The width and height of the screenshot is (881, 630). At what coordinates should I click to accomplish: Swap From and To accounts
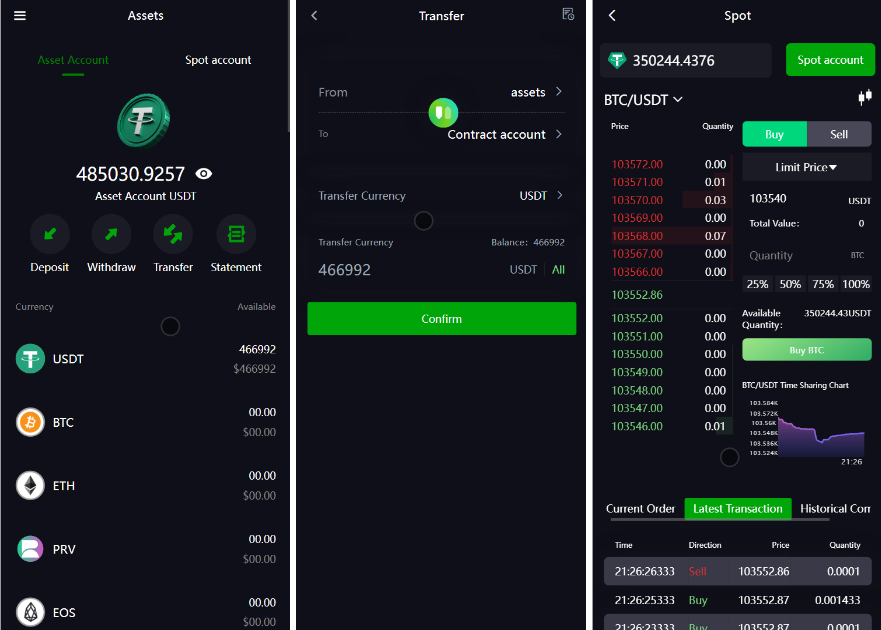[x=442, y=112]
